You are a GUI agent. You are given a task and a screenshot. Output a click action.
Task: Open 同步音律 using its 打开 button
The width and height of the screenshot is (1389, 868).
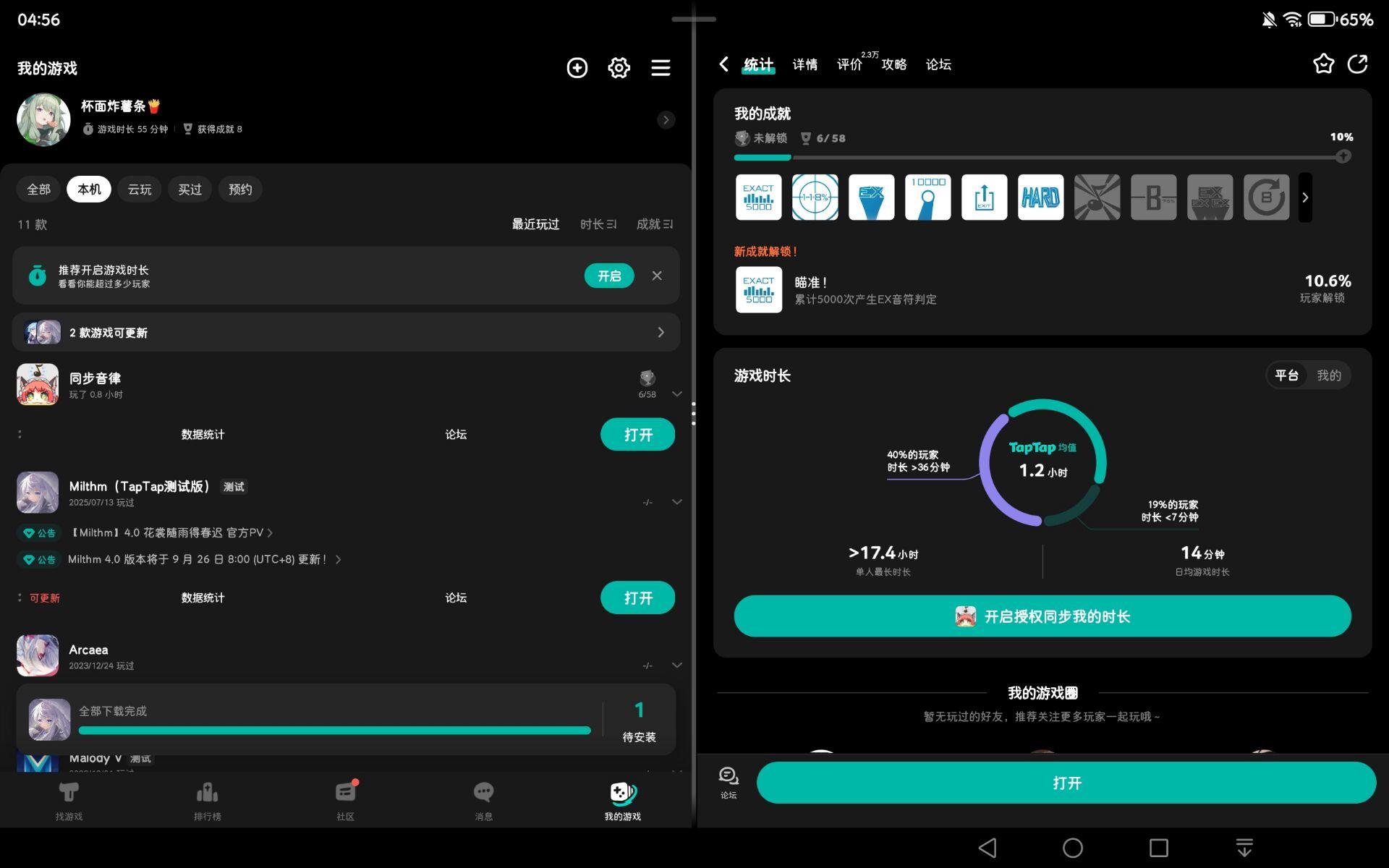tap(637, 435)
